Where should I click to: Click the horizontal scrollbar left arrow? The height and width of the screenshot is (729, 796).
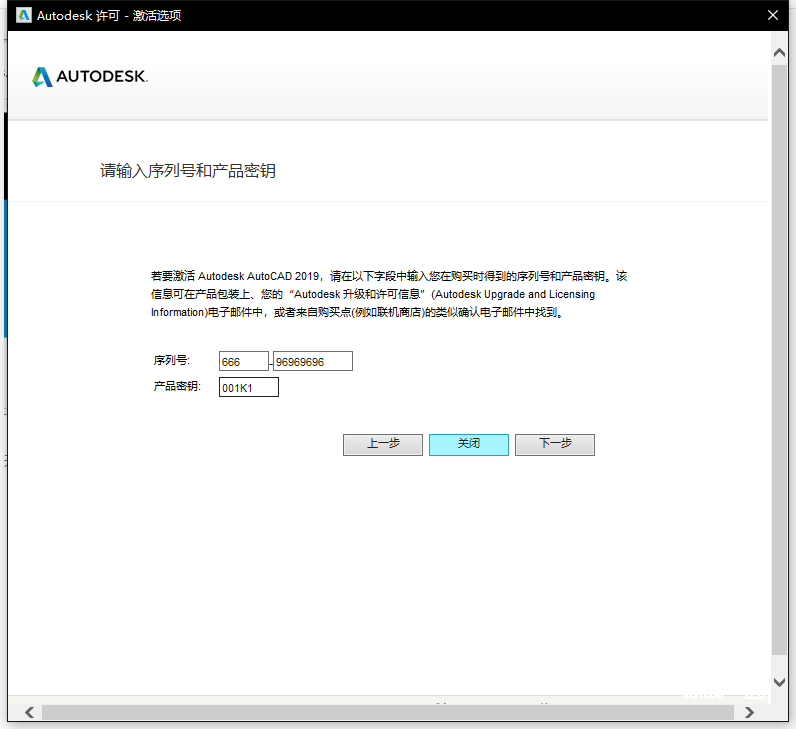pos(28,712)
